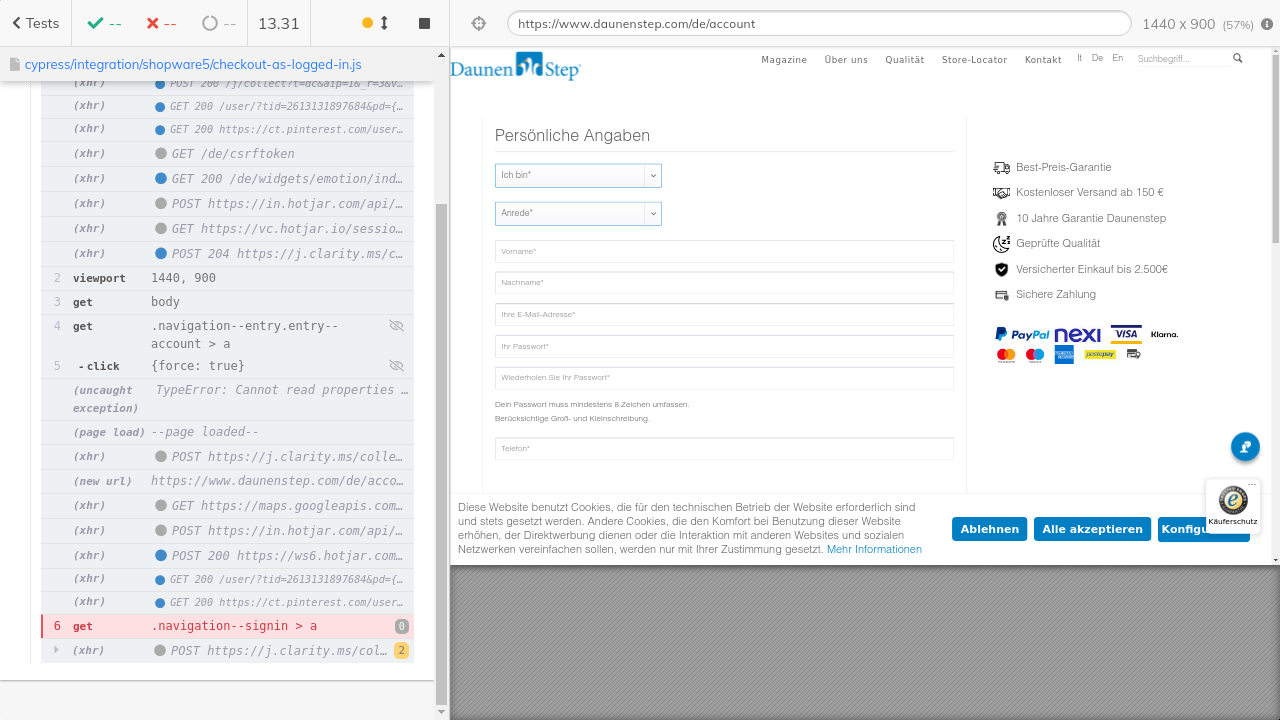Open the Store-Locator menu item
1280x720 pixels.
point(974,60)
